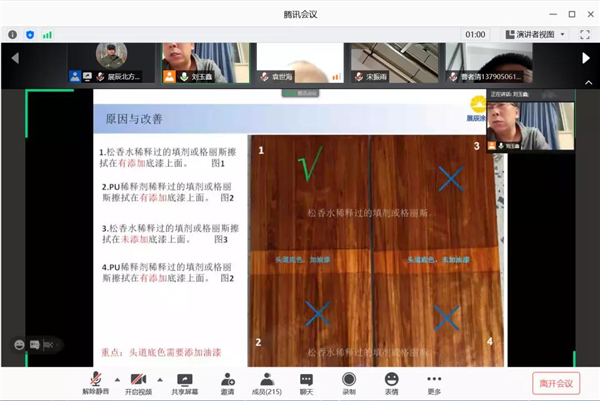Select the participant thumbnail ending 137905061
The width and height of the screenshot is (600, 401).
(489, 63)
